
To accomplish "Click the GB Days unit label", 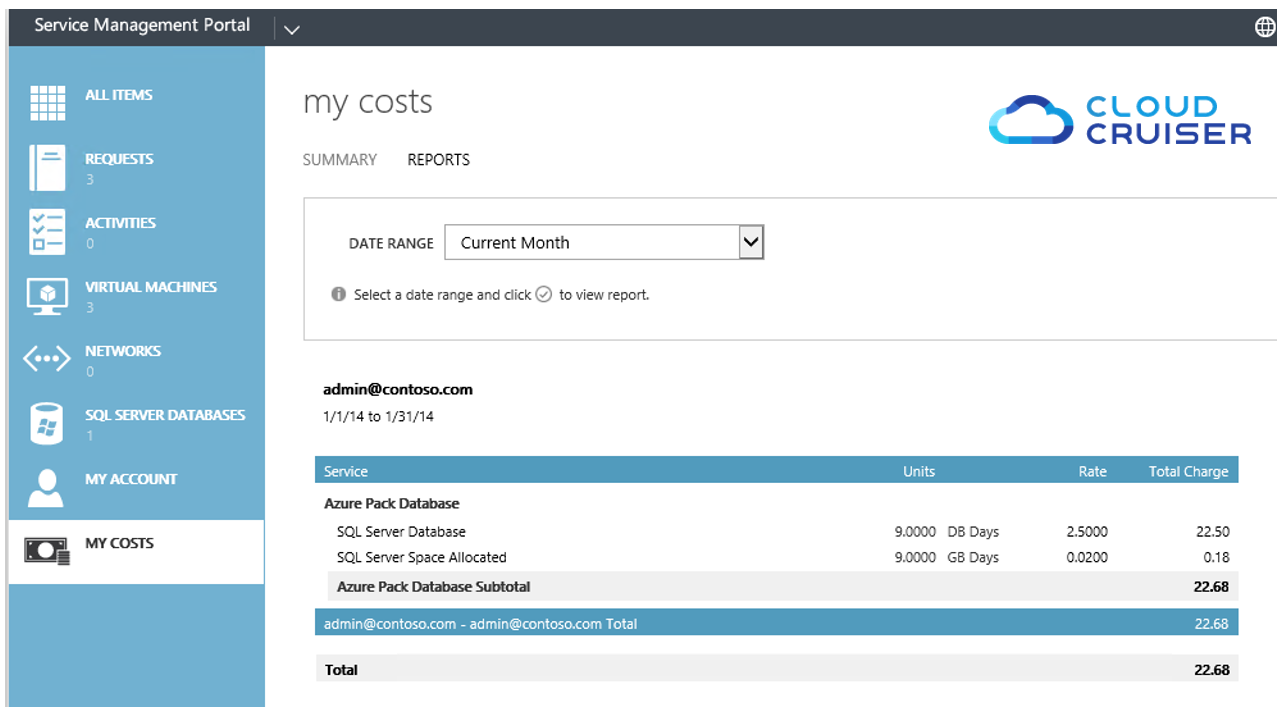I will point(973,557).
